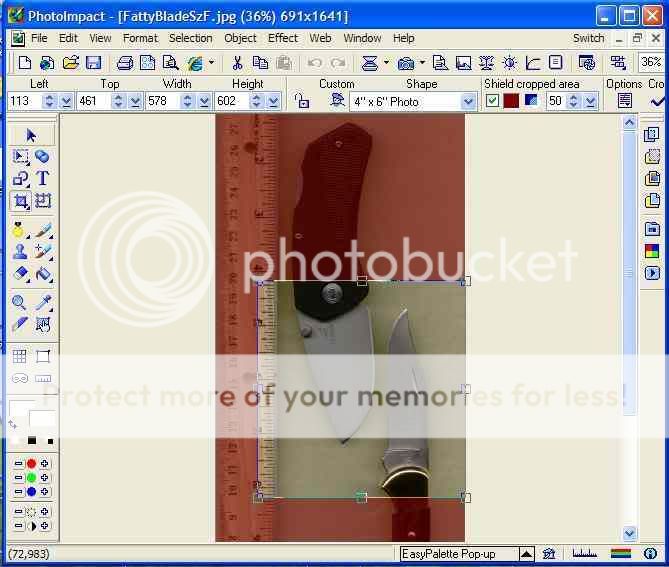The height and width of the screenshot is (567, 669).
Task: Click the Print icon in toolbar
Action: pos(125,63)
